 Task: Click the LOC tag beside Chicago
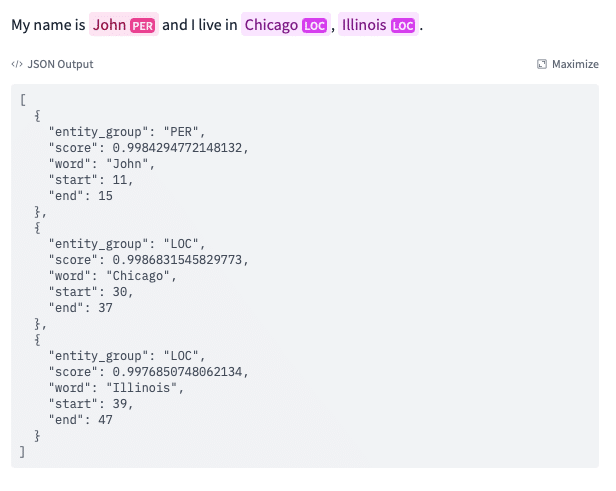point(314,25)
